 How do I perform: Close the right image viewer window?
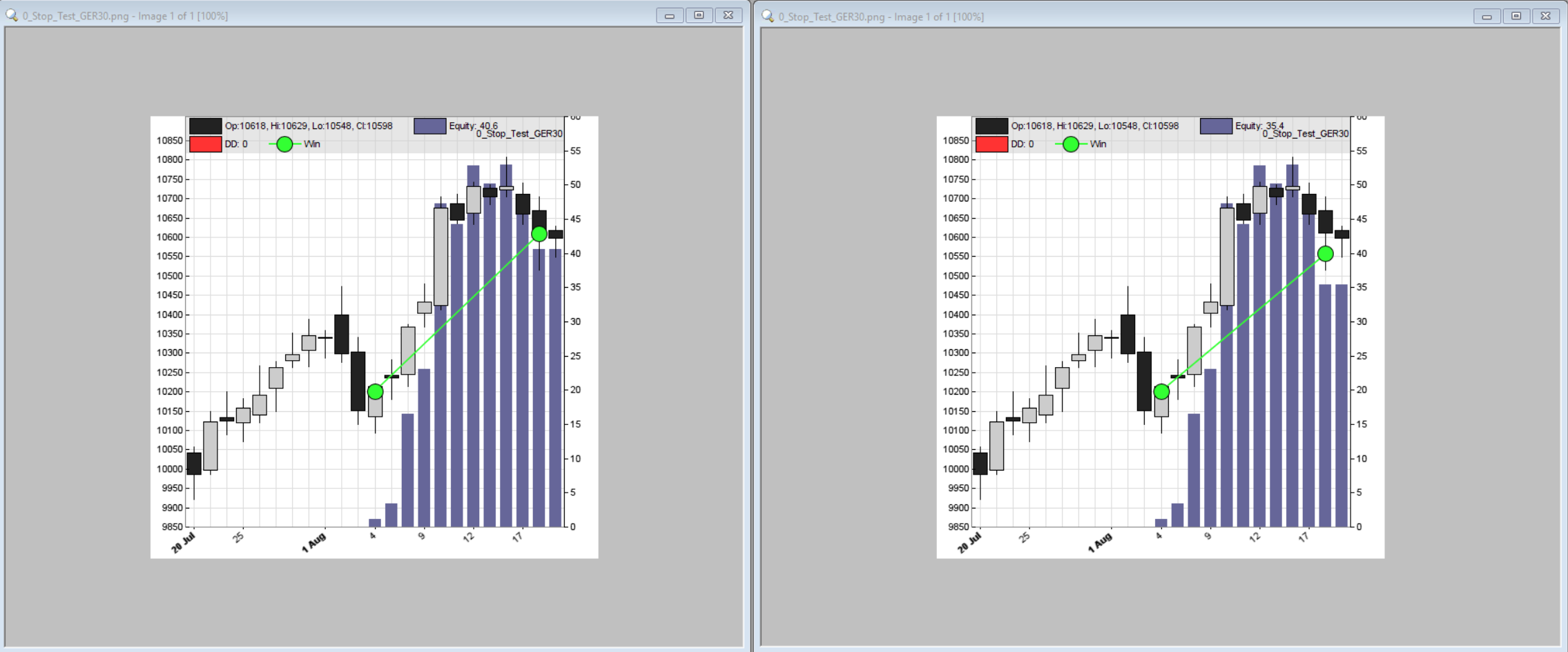coord(1546,16)
